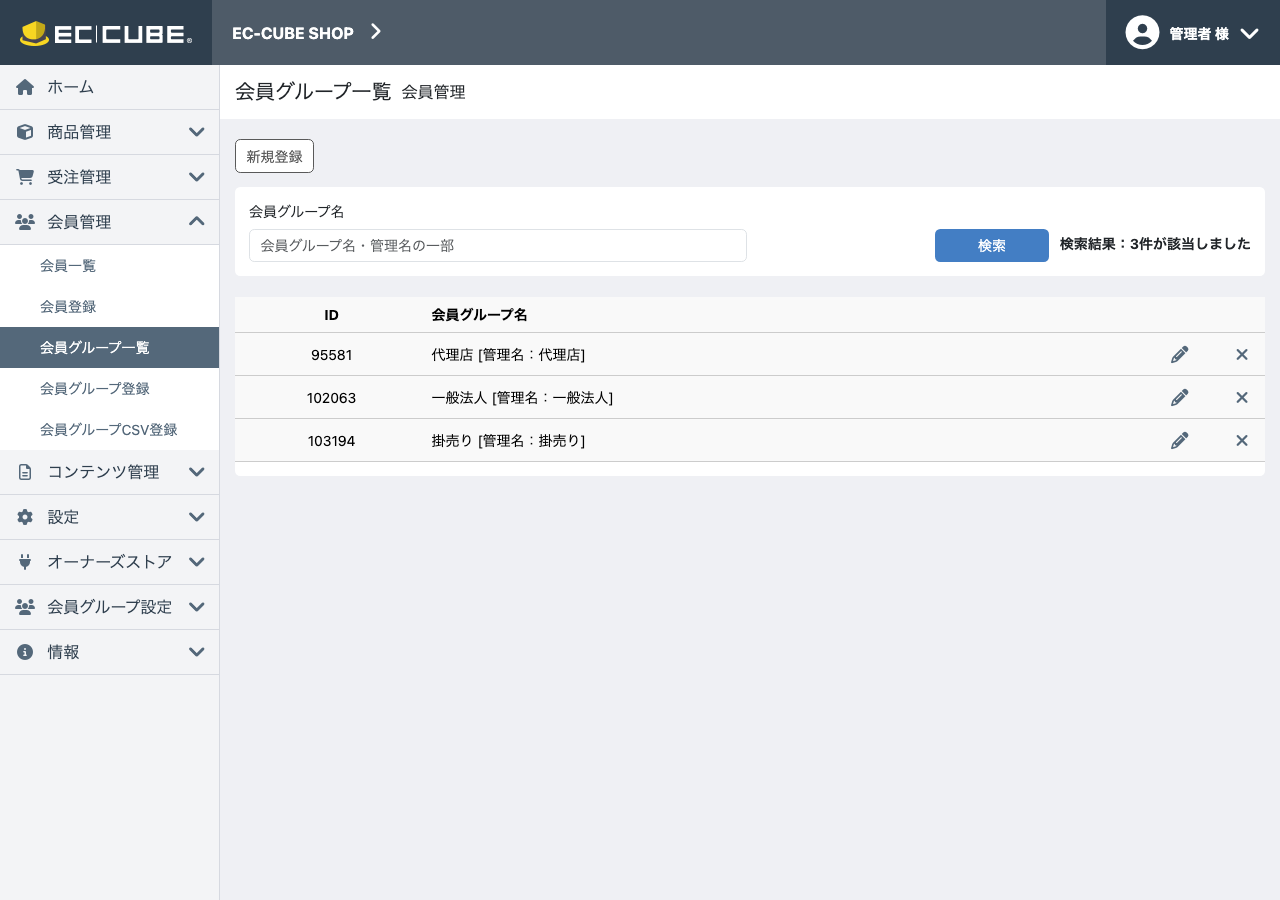1280x900 pixels.
Task: Click the ID 103194 cell
Action: (x=332, y=440)
